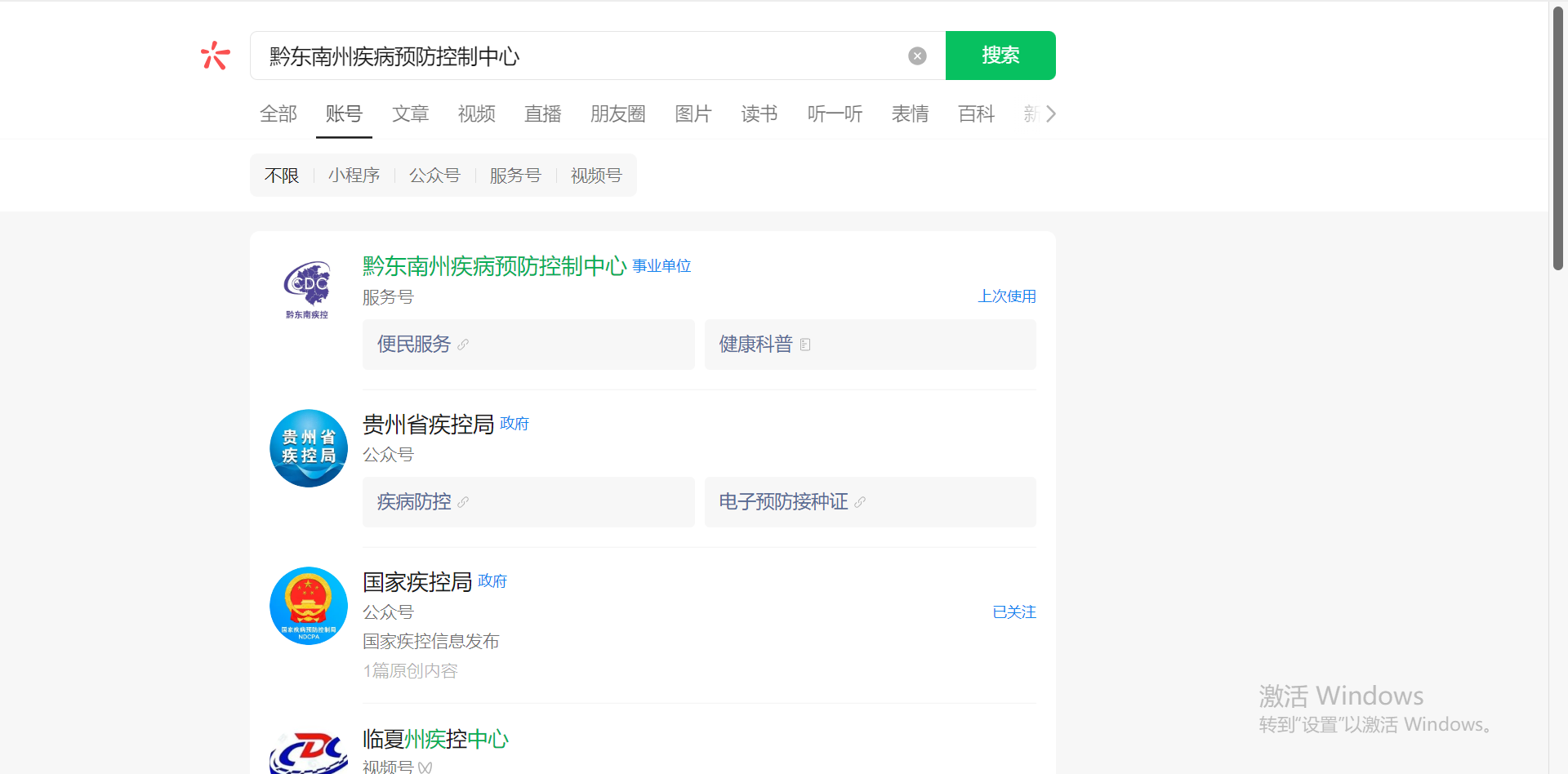Image resolution: width=1568 pixels, height=774 pixels.
Task: Open the 临夏州疾控中心 CDC avatar
Action: pyautogui.click(x=309, y=751)
